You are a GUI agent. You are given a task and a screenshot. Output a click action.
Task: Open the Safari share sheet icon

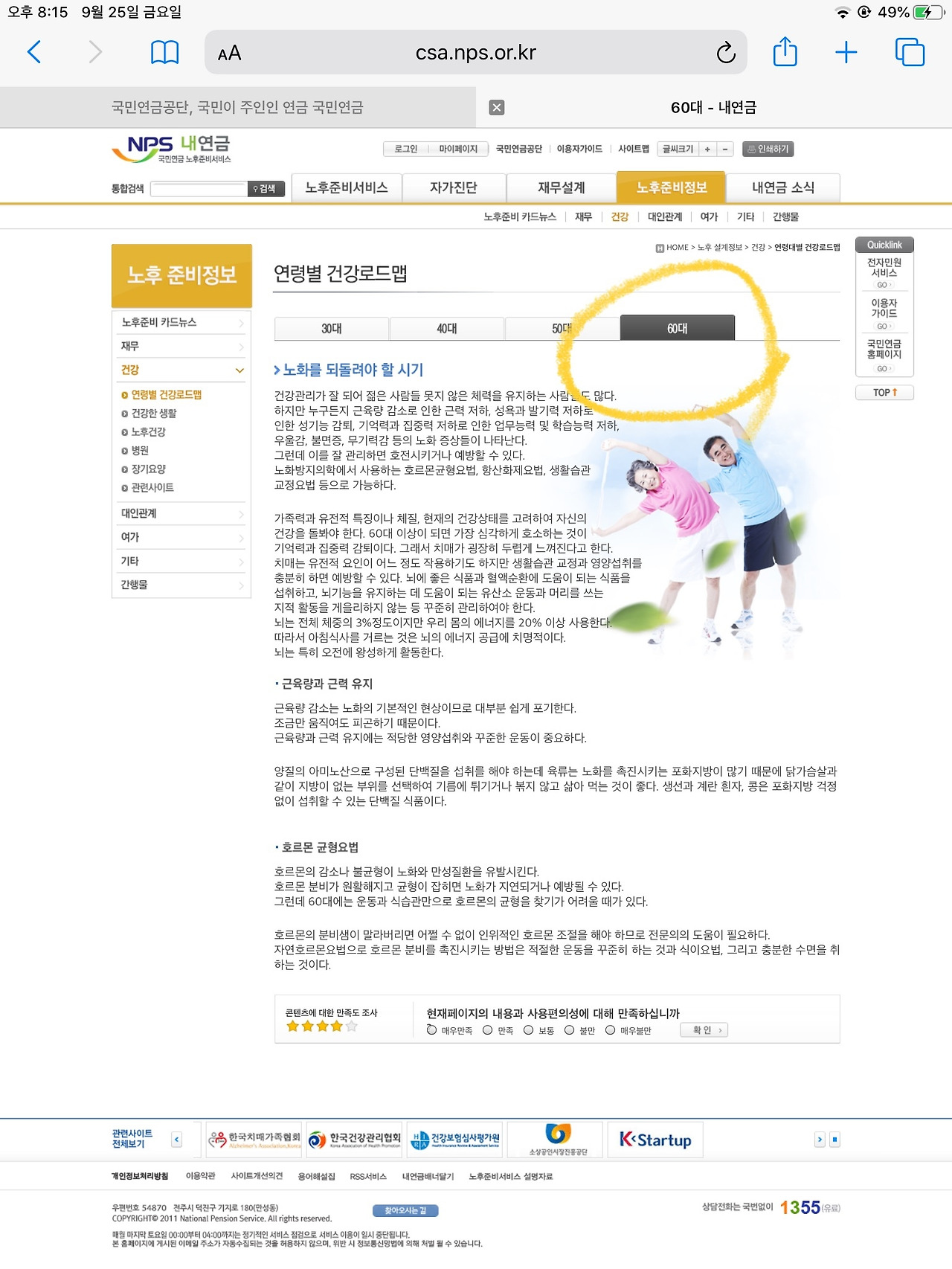tap(785, 52)
